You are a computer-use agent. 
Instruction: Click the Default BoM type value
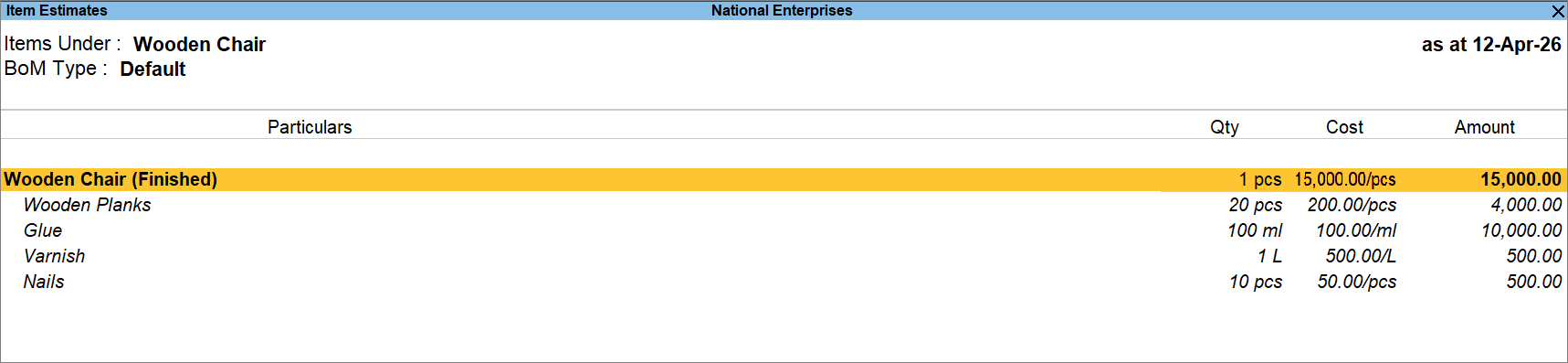[x=153, y=69]
